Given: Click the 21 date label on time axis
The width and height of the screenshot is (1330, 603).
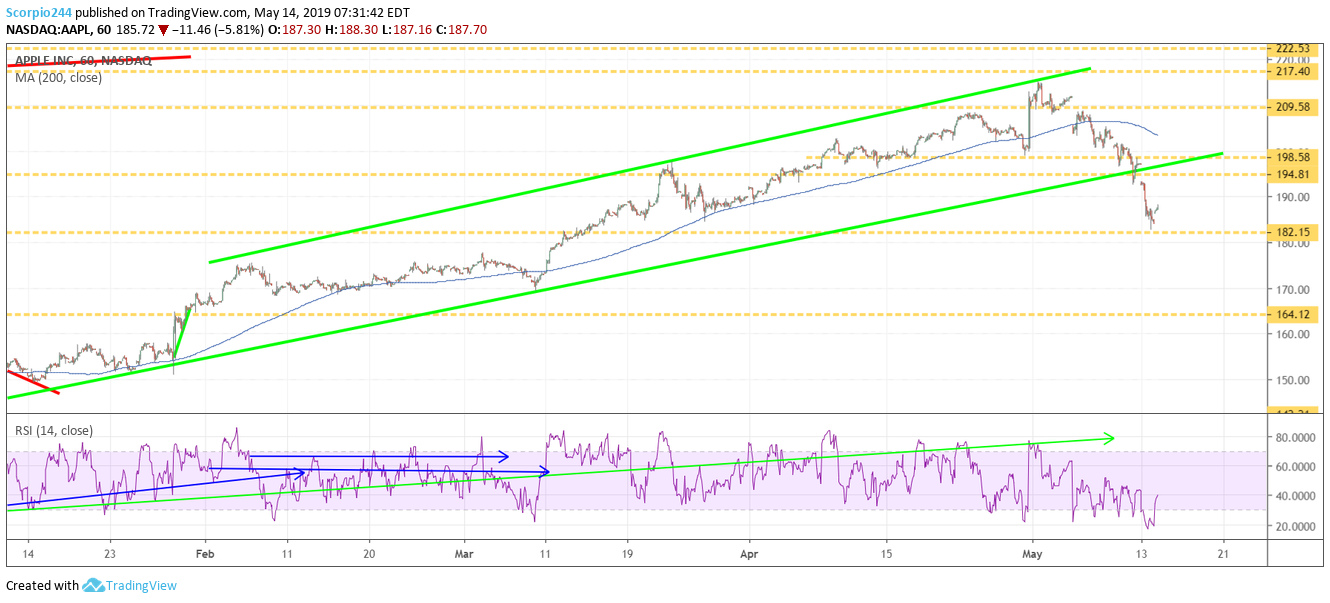Looking at the screenshot, I should coord(1223,553).
